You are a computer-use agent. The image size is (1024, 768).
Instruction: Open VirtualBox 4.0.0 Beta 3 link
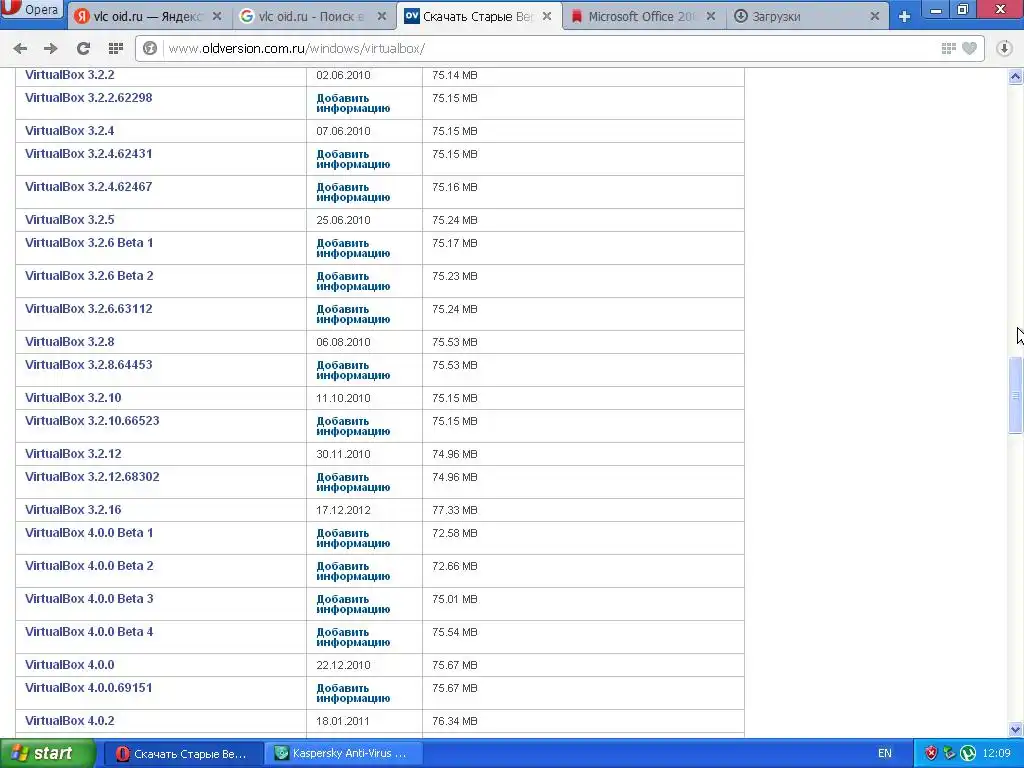pyautogui.click(x=89, y=599)
